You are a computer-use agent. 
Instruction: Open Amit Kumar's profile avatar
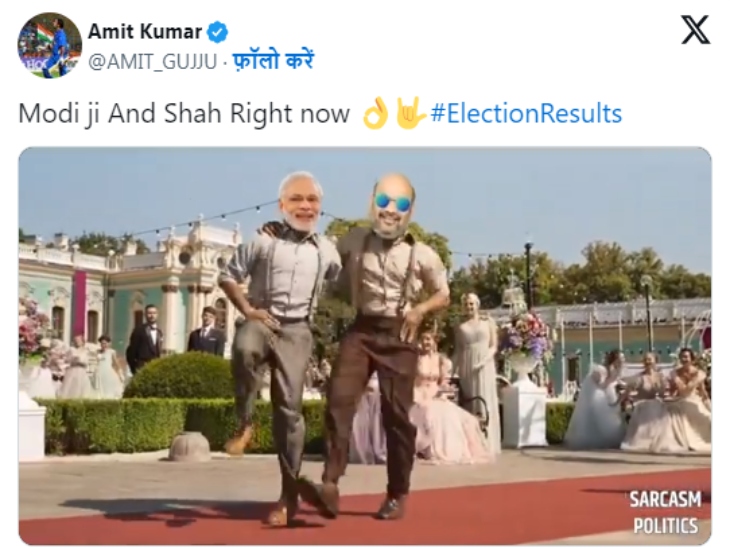pos(50,46)
